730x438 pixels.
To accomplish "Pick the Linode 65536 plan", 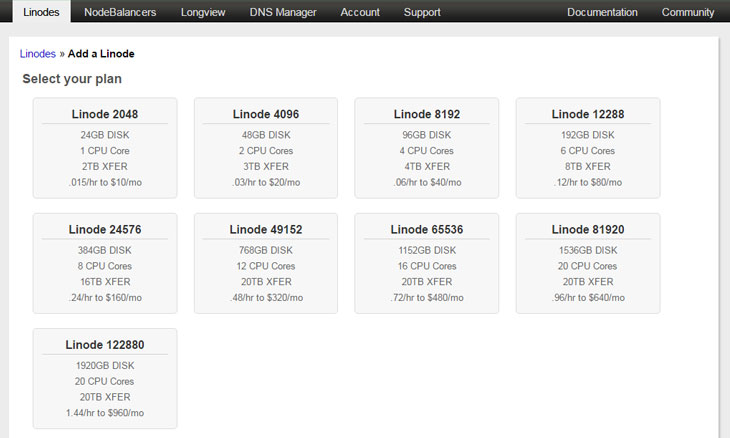I will coord(426,263).
